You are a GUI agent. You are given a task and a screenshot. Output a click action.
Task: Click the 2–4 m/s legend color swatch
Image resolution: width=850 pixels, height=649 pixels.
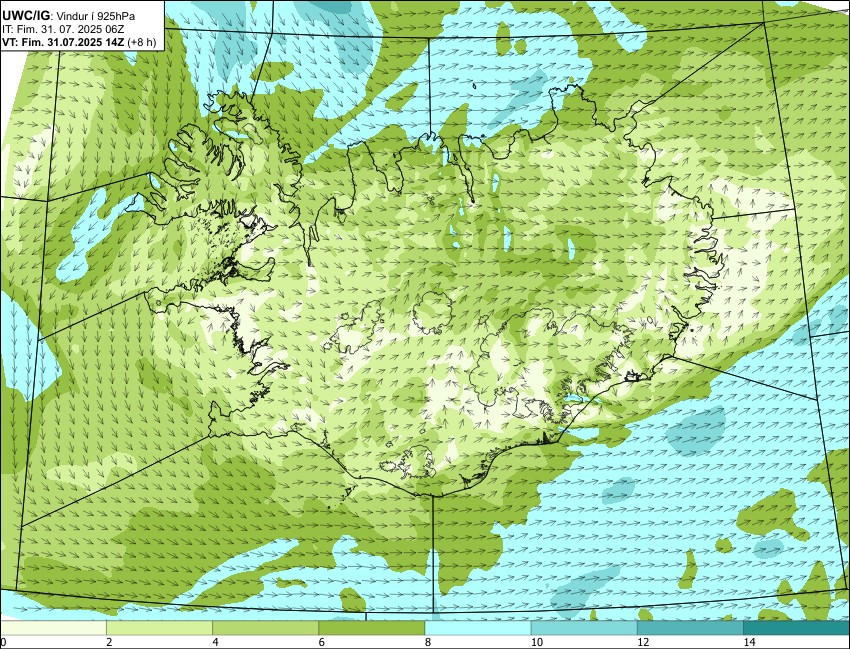(x=159, y=628)
